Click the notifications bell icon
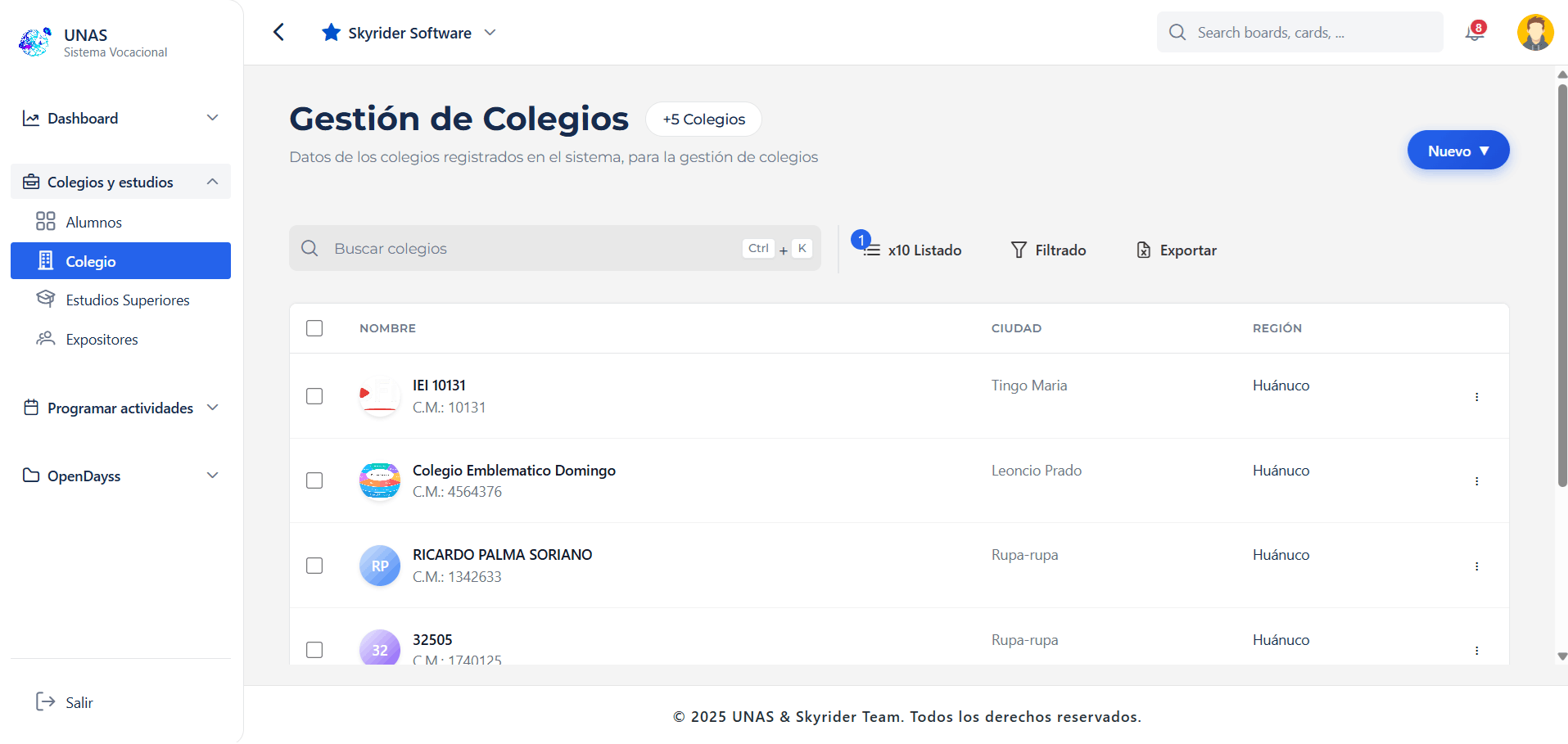The width and height of the screenshot is (1568, 744). click(1474, 33)
